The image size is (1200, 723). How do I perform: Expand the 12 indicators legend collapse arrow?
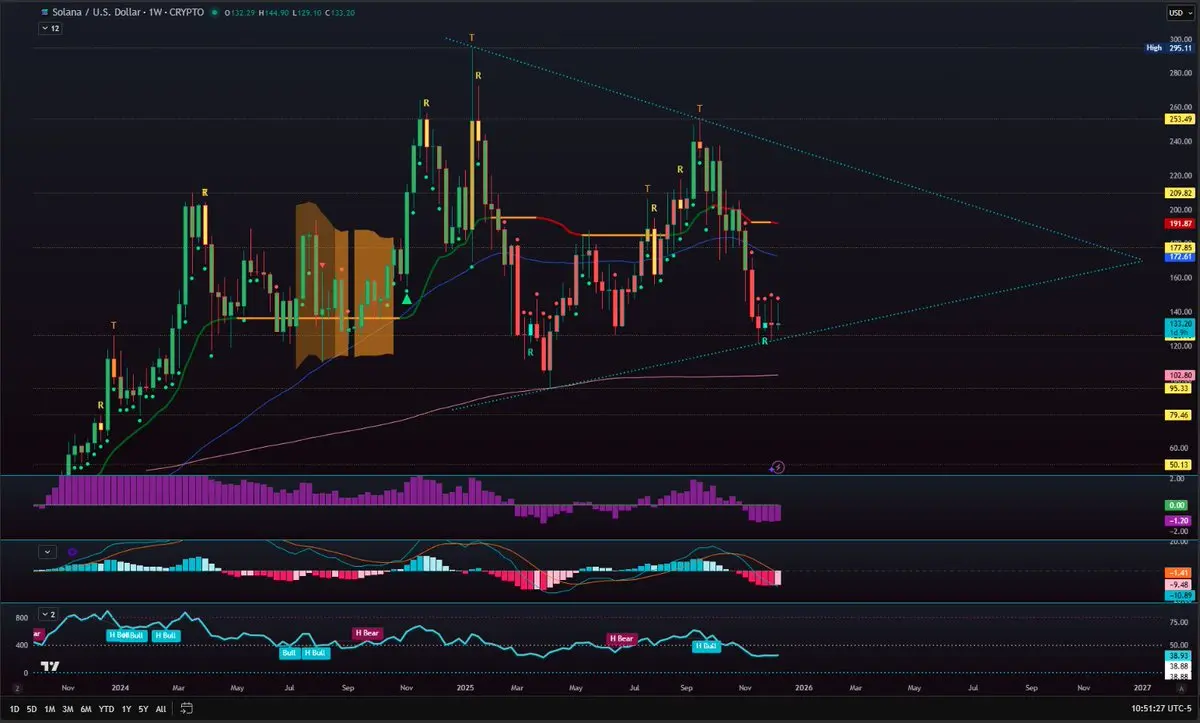[x=50, y=29]
